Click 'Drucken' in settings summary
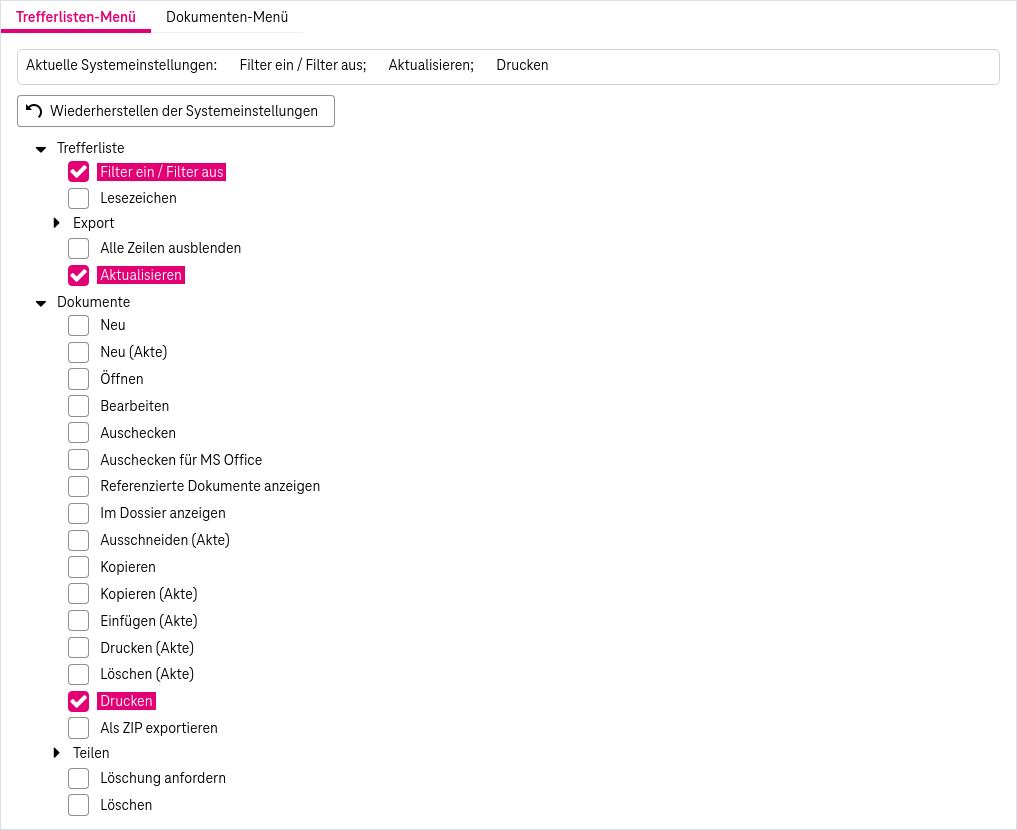The width and height of the screenshot is (1017, 830). coord(522,65)
